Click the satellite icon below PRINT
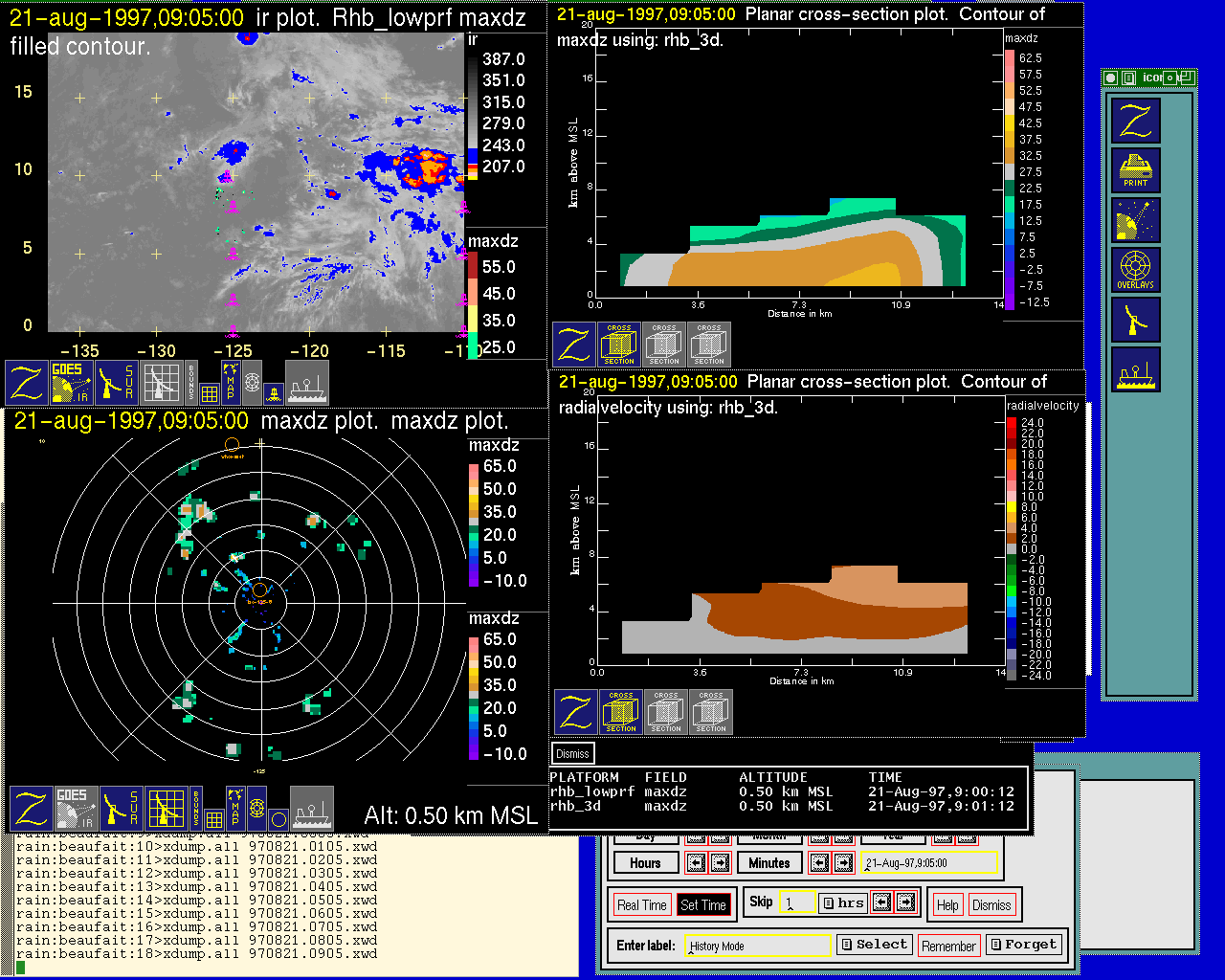Image resolution: width=1225 pixels, height=980 pixels. 1135,221
